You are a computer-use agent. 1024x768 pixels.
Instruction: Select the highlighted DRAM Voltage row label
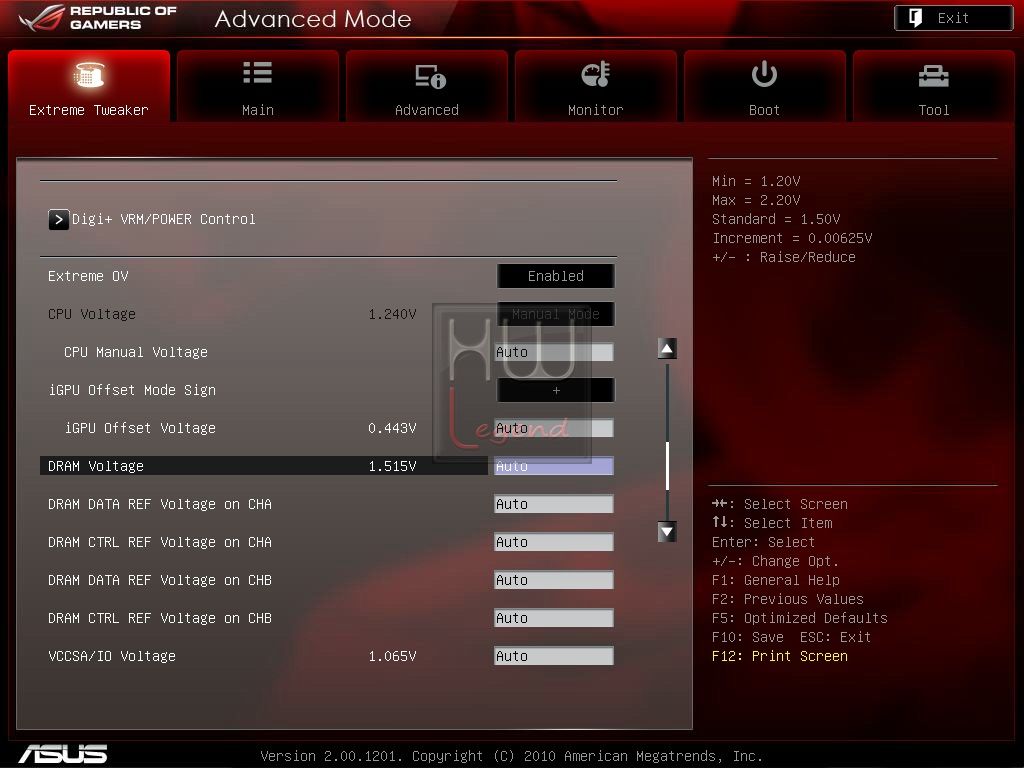pos(96,466)
